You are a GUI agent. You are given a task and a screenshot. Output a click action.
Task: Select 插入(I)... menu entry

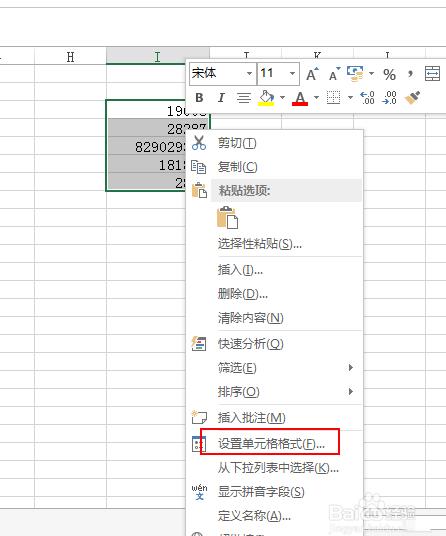coord(275,270)
